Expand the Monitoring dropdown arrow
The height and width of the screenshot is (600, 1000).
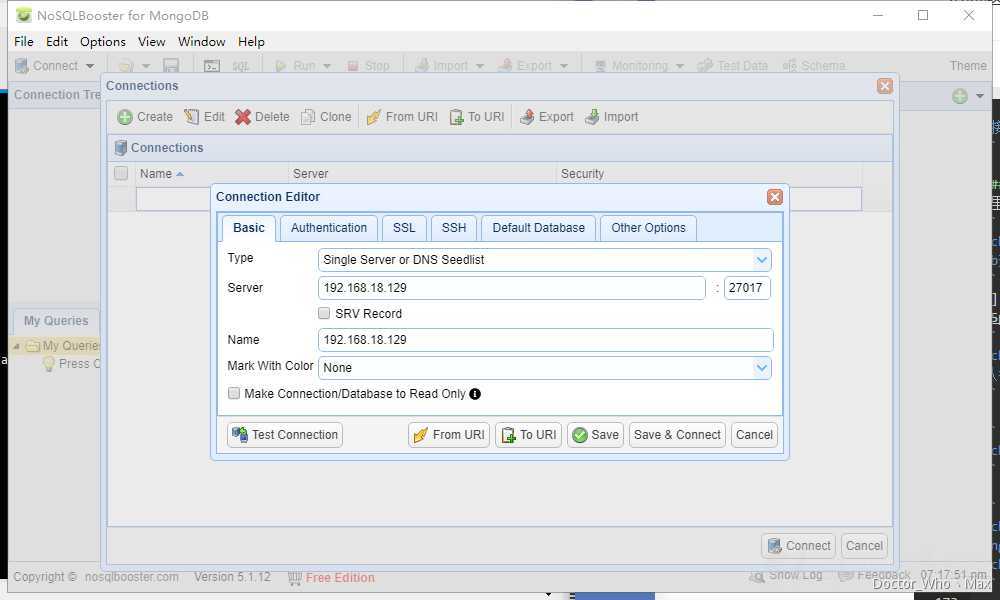680,66
